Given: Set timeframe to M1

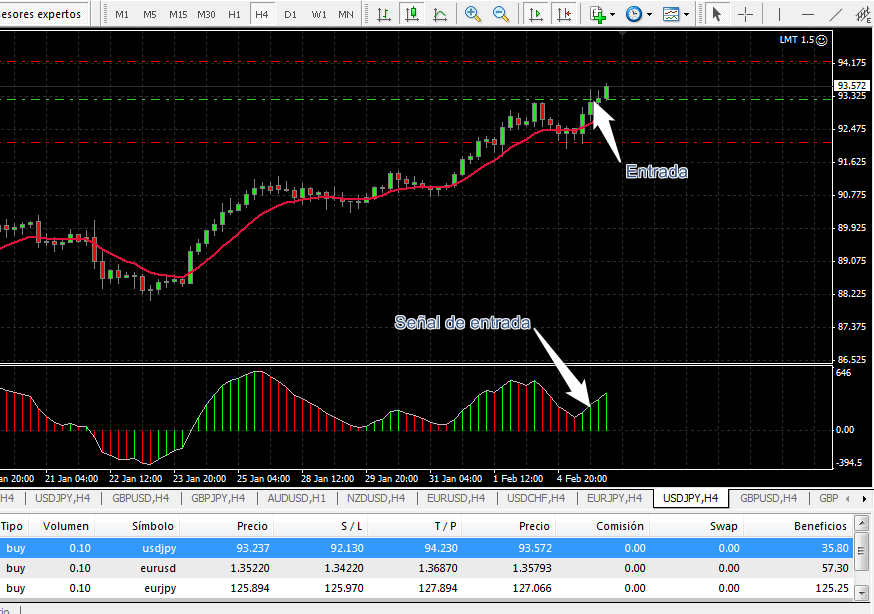Looking at the screenshot, I should tap(122, 14).
